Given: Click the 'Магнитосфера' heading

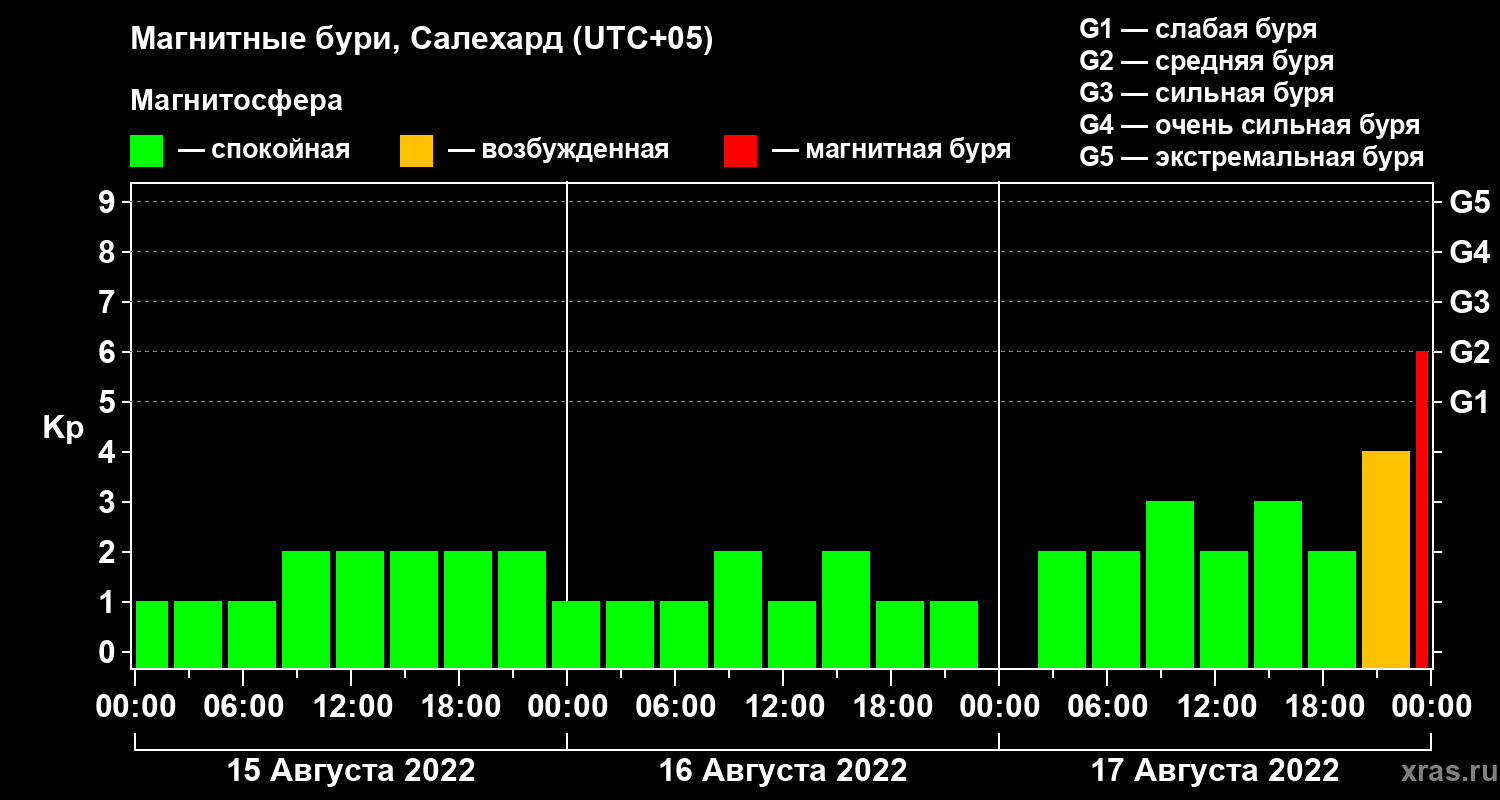Looking at the screenshot, I should 237,101.
